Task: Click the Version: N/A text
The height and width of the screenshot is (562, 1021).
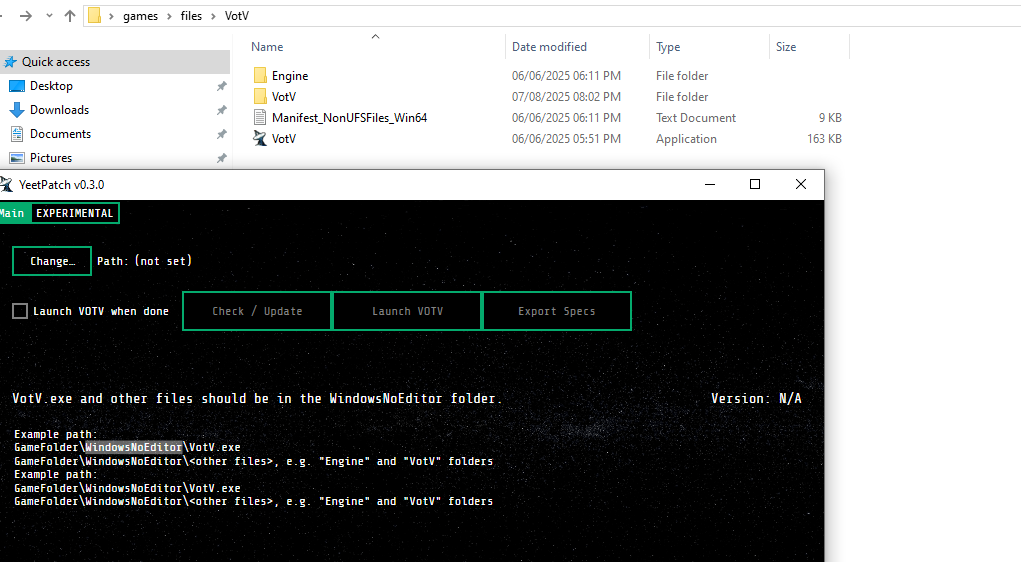Action: 756,399
